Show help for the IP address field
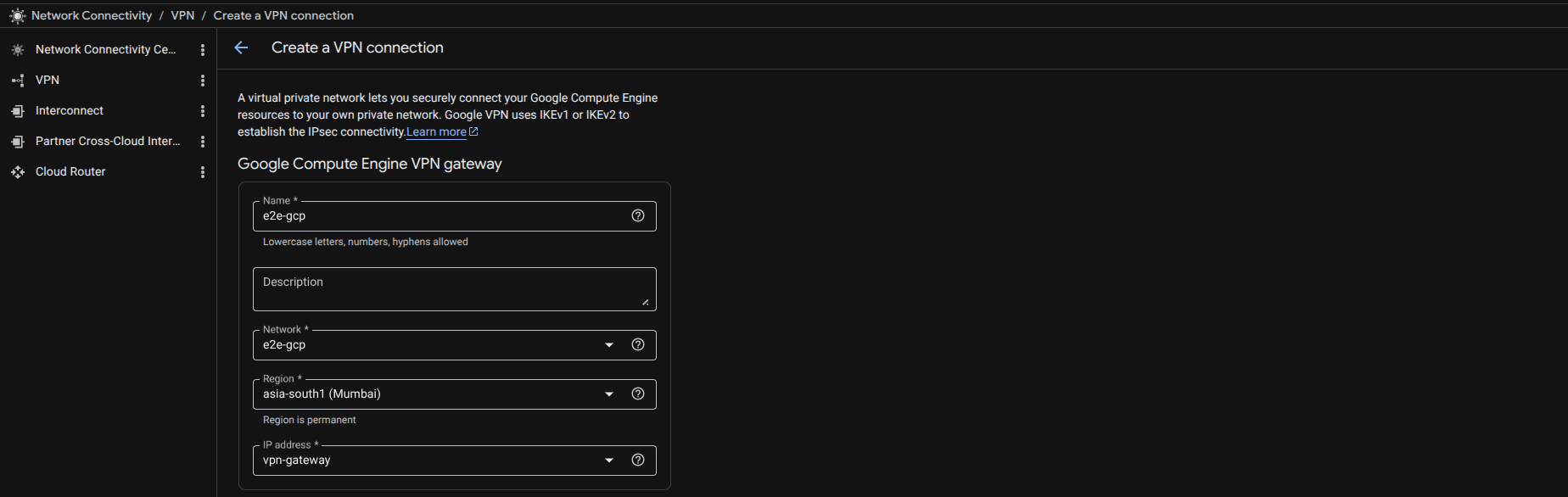This screenshot has height=497, width=1568. [638, 460]
